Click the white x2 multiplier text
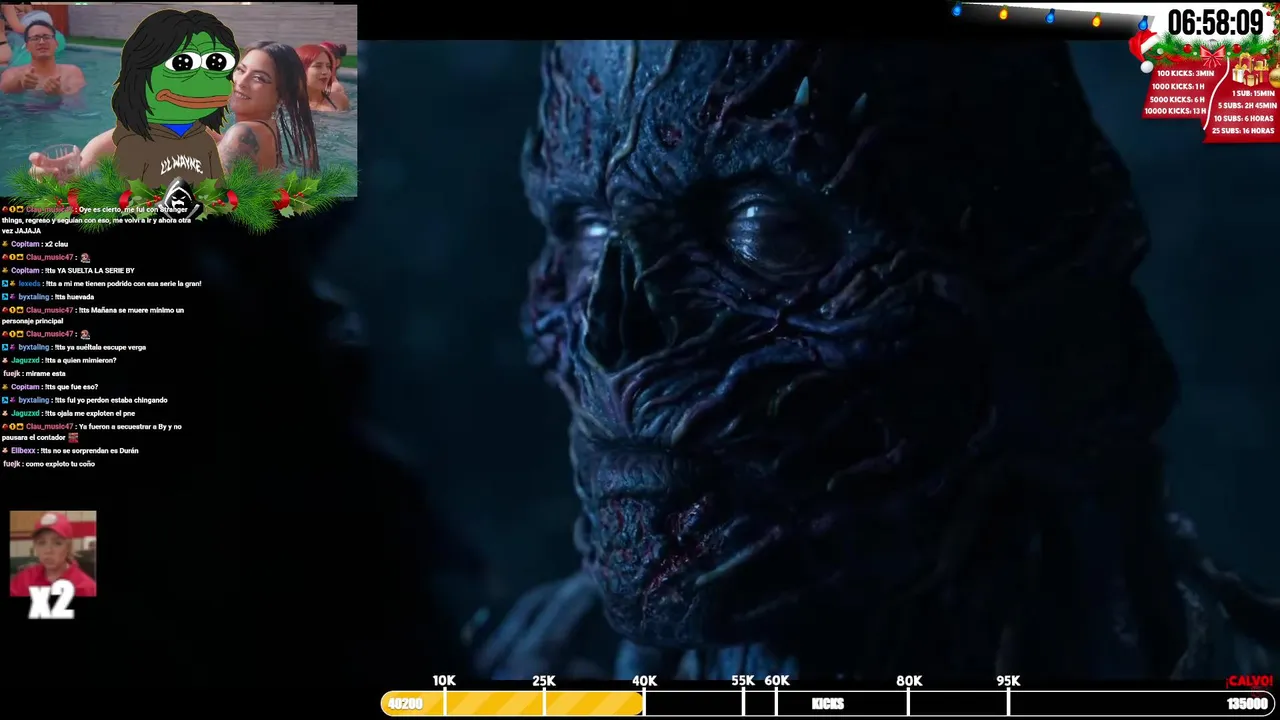The width and height of the screenshot is (1280, 720). pos(51,601)
